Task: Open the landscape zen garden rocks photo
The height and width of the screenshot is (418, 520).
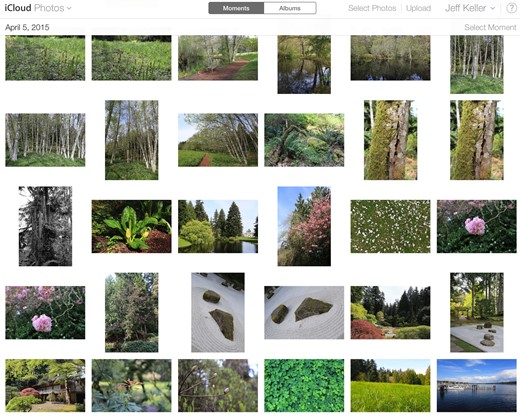Action: [304, 312]
